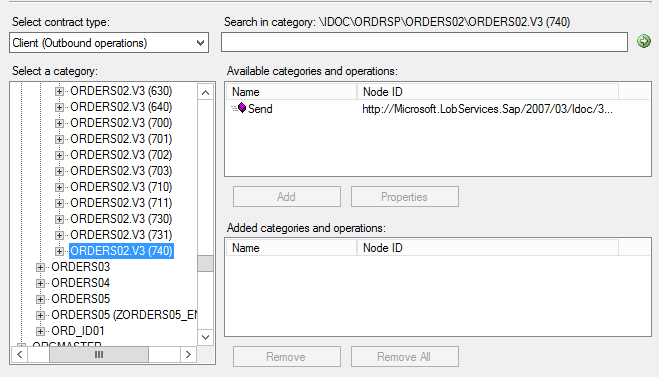Select the ORD_ID01 category
This screenshot has height=377, width=659.
pyautogui.click(x=78, y=331)
